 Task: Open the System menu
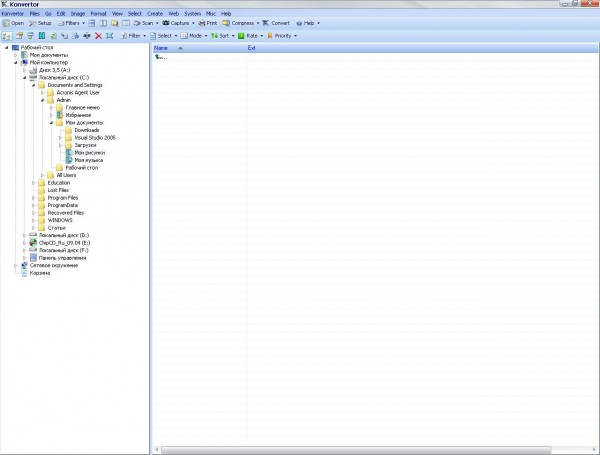pyautogui.click(x=192, y=14)
